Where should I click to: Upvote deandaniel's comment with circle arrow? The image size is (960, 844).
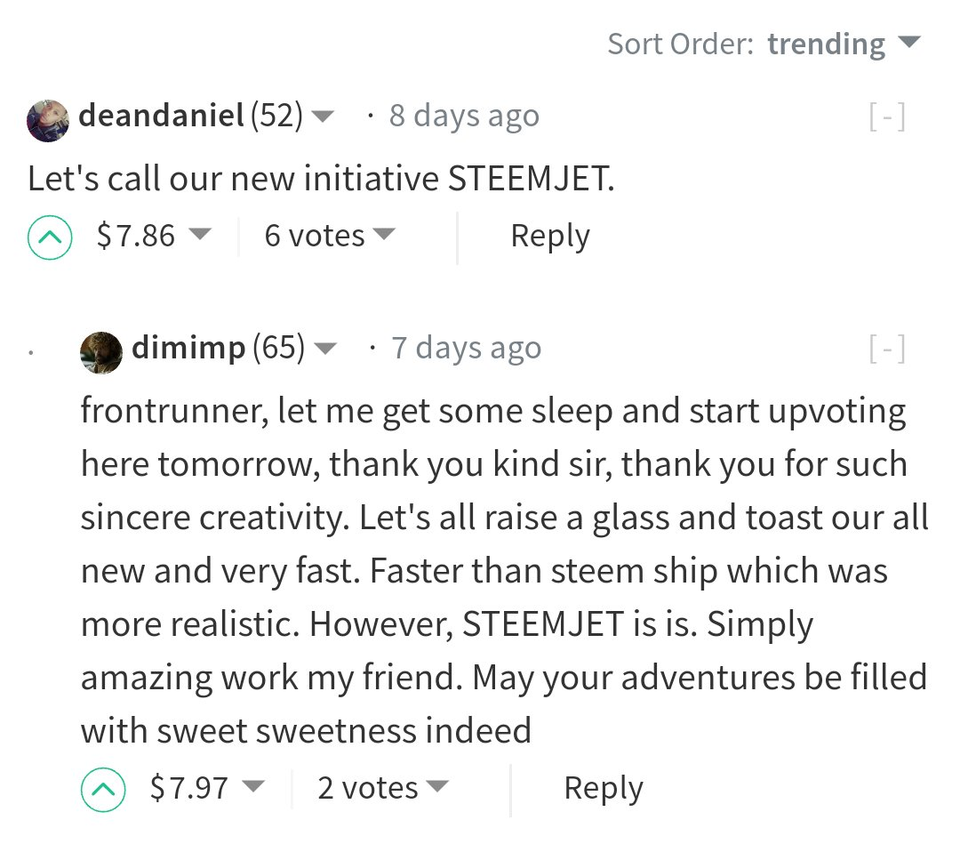point(50,237)
